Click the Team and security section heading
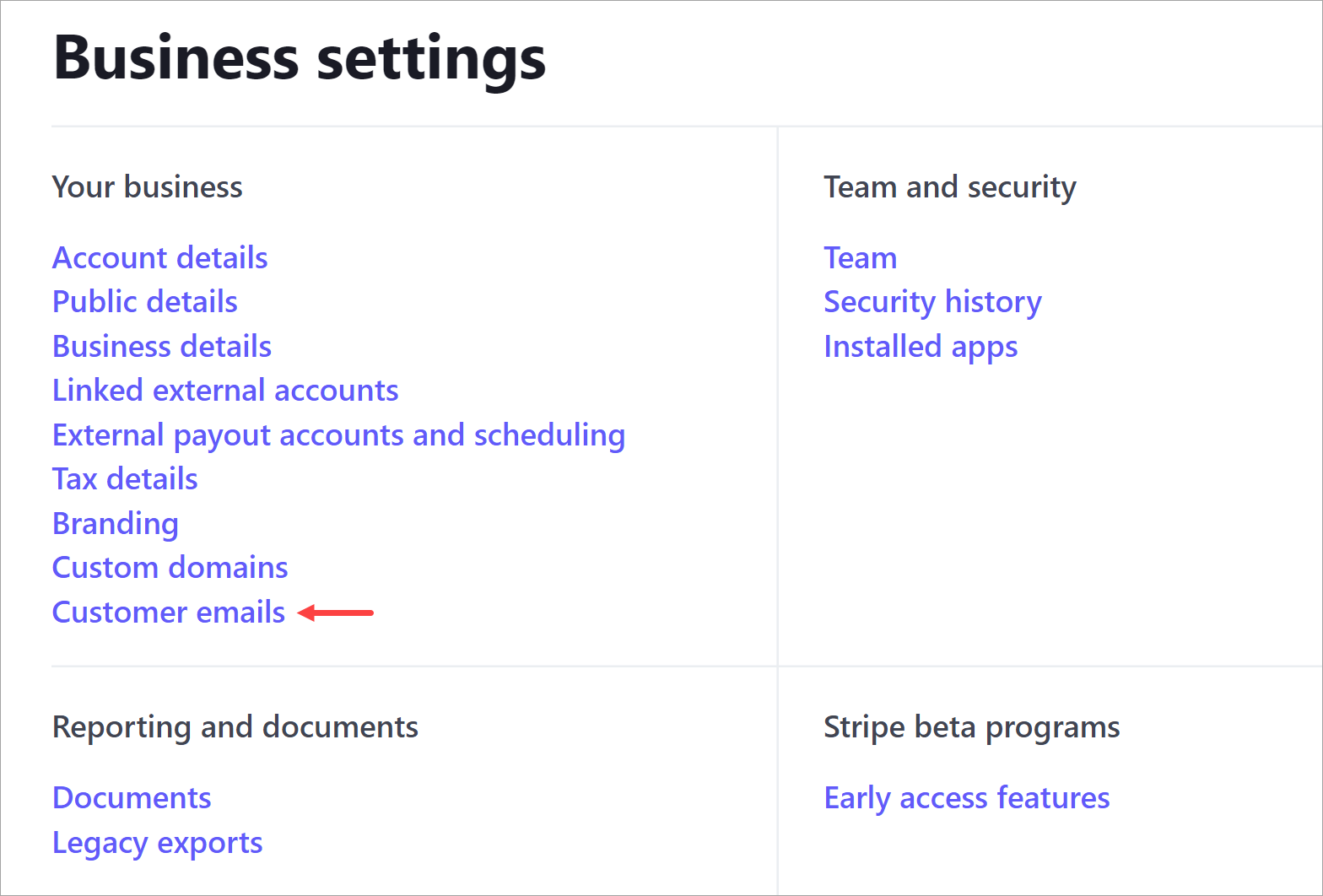 [x=950, y=187]
